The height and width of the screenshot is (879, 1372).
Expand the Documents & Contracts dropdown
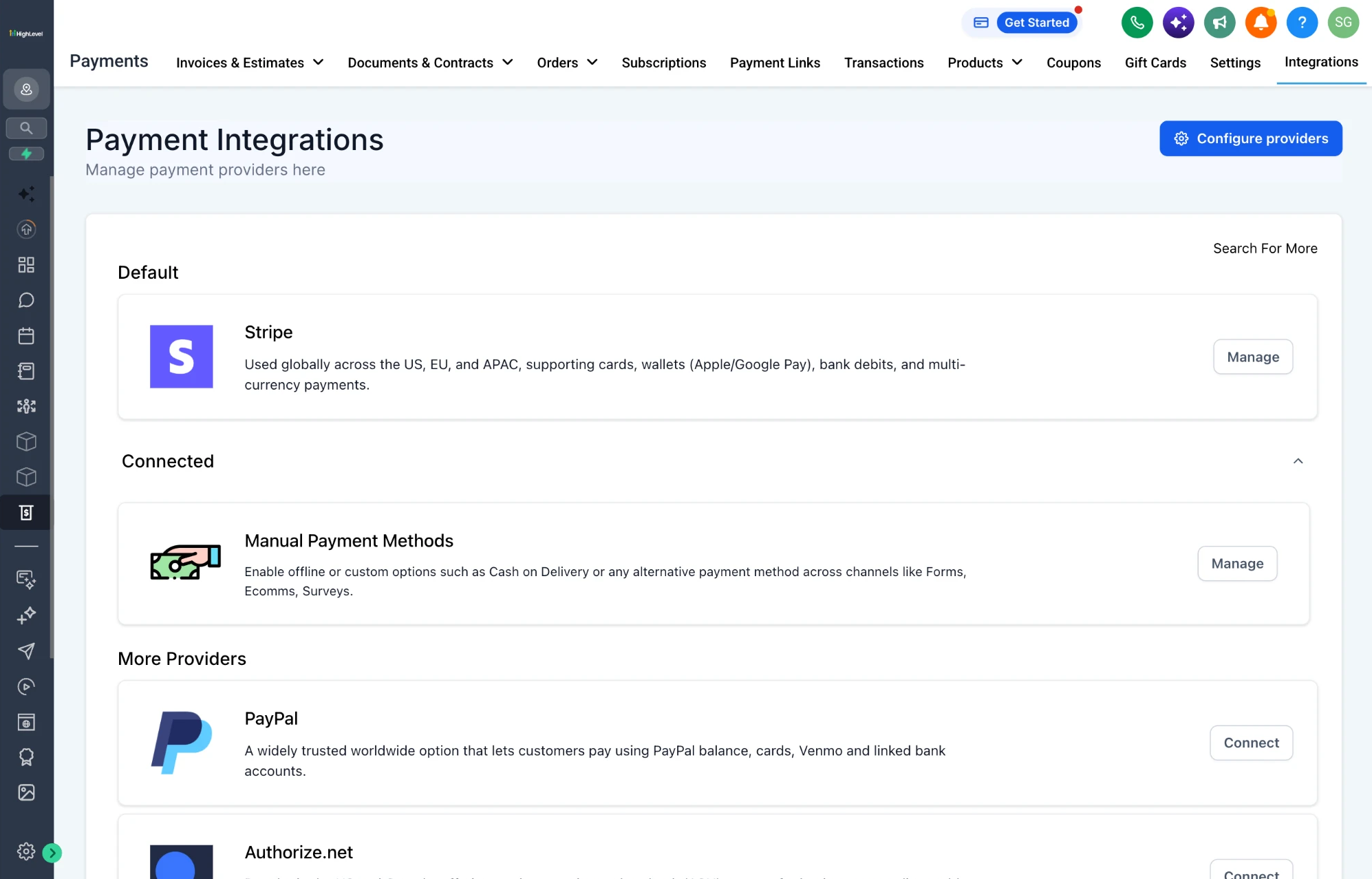click(430, 63)
